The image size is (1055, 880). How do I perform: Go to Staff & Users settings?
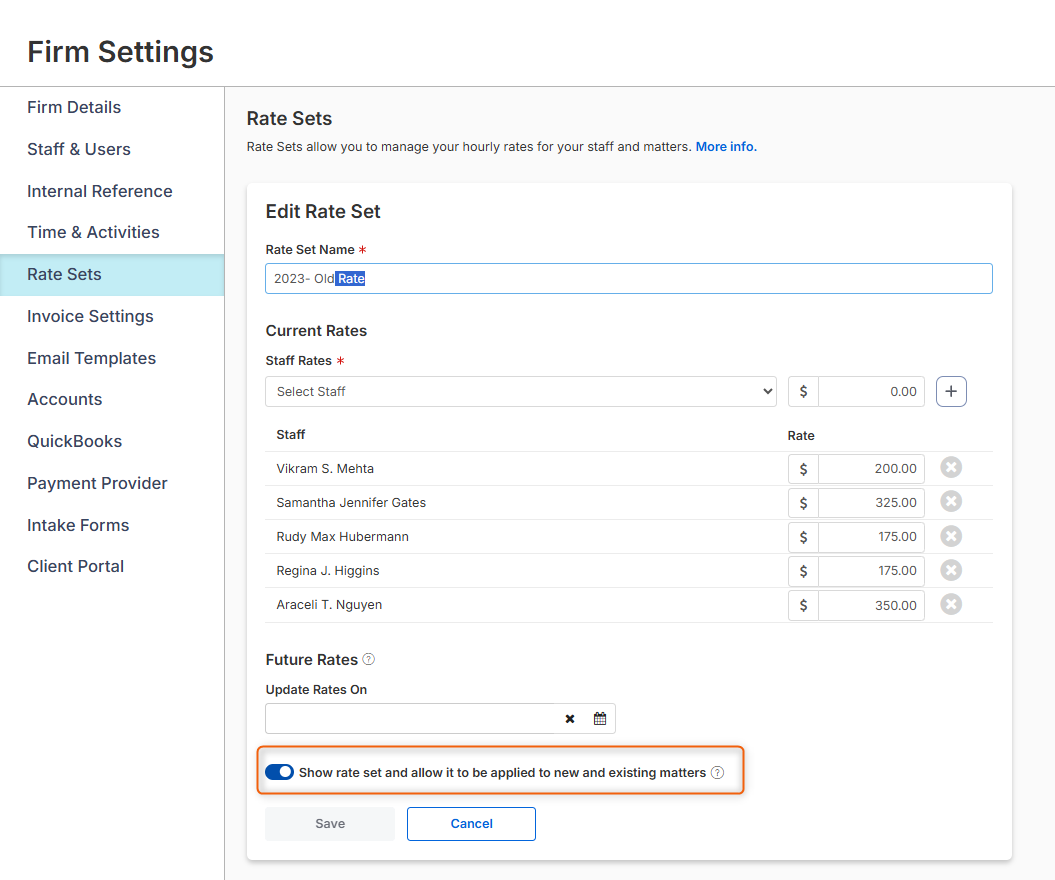coord(79,149)
